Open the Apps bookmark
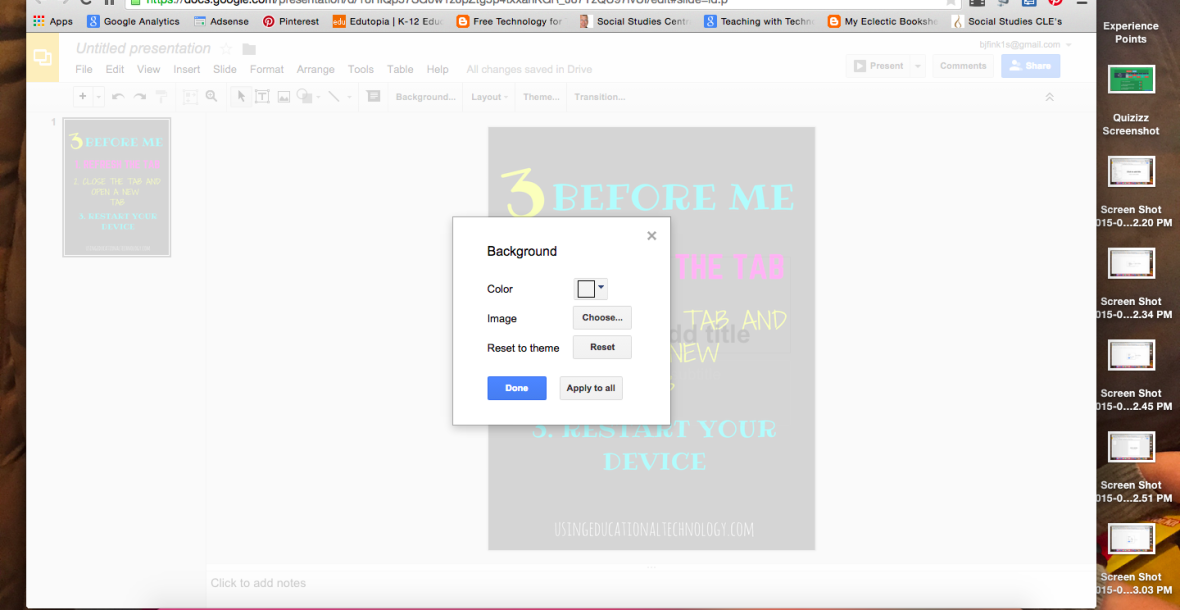This screenshot has height=610, width=1180. coord(53,22)
